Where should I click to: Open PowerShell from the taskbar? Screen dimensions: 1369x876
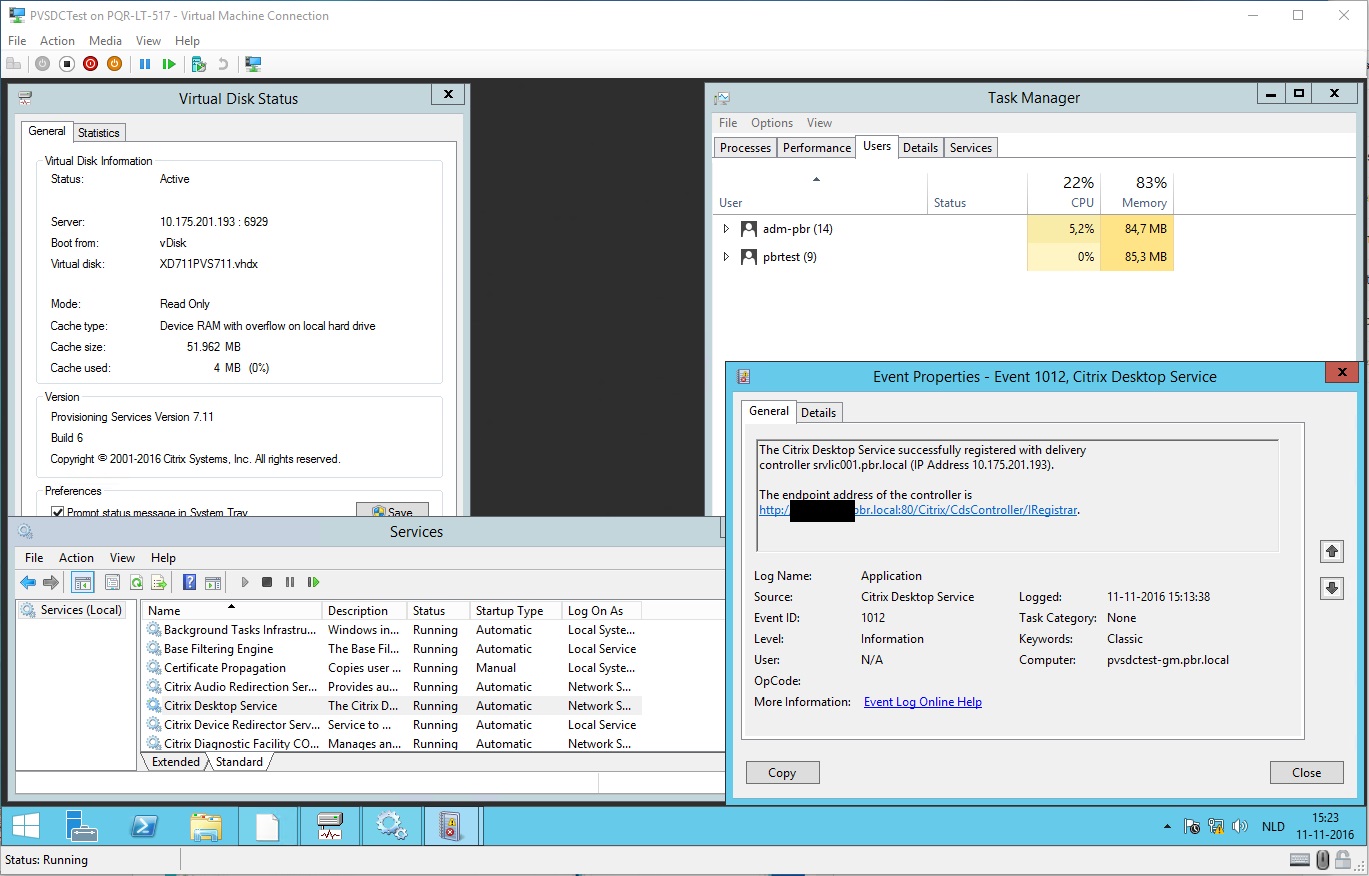[x=144, y=827]
